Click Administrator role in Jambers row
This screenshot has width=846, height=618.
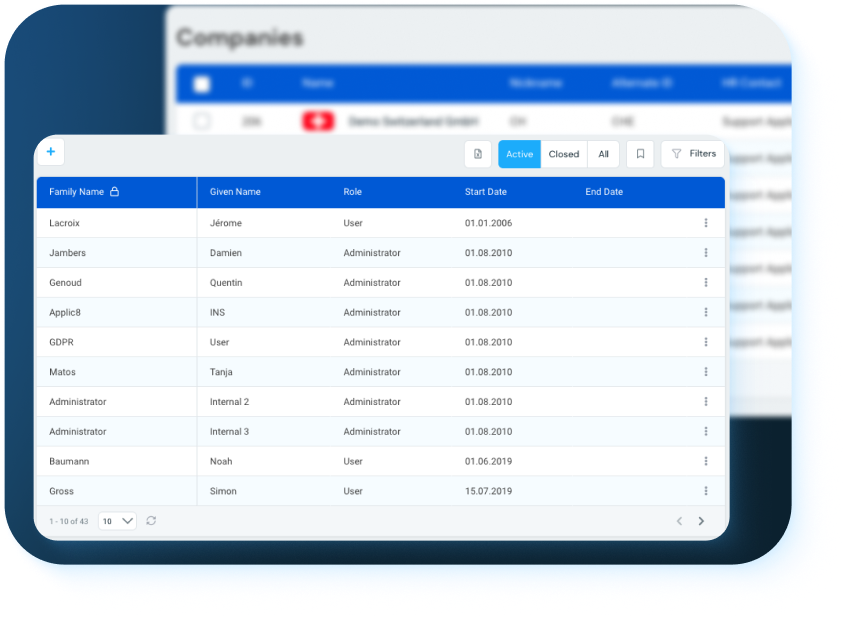[x=372, y=253]
